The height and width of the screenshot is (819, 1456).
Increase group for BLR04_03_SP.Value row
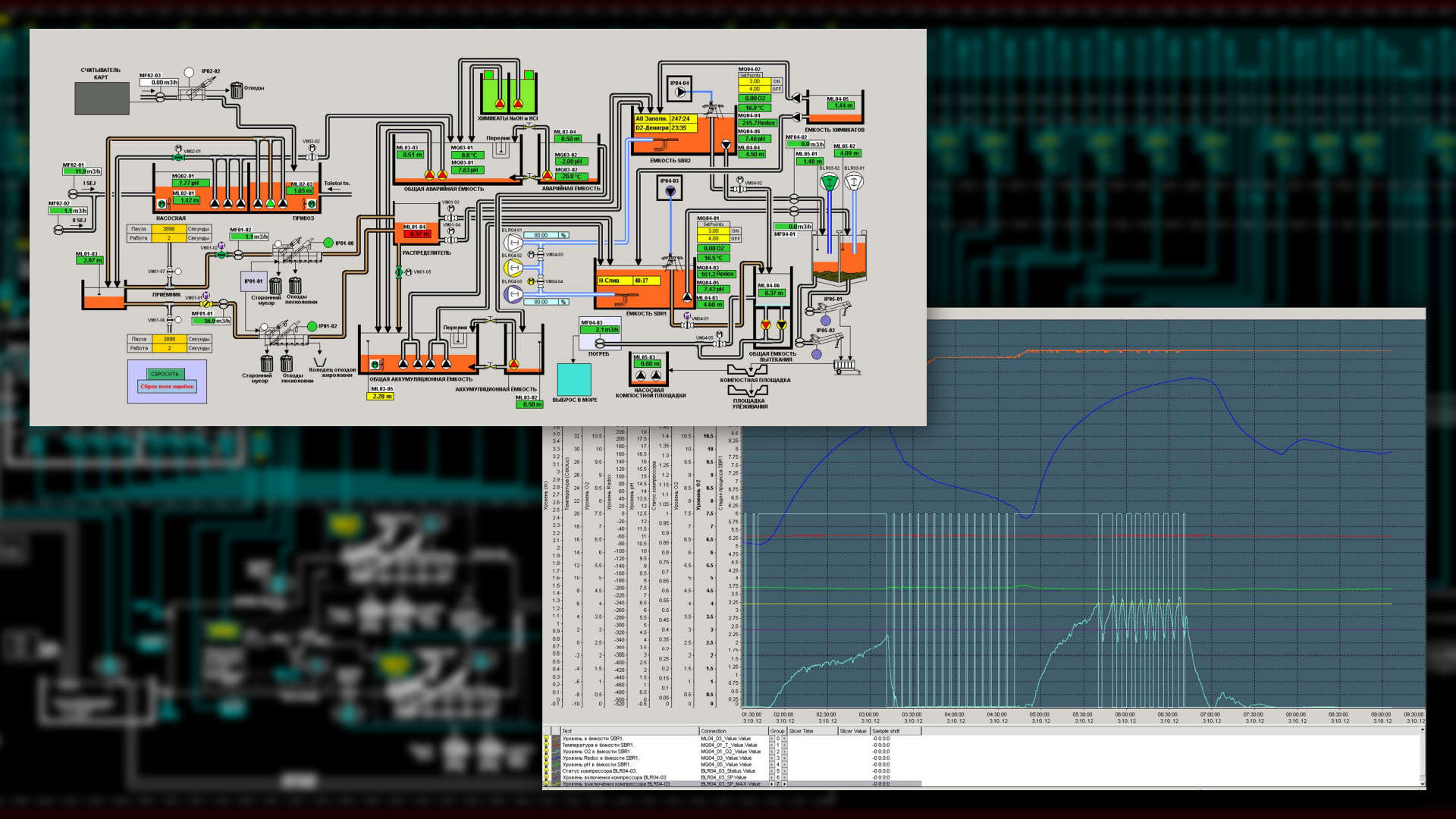(785, 777)
